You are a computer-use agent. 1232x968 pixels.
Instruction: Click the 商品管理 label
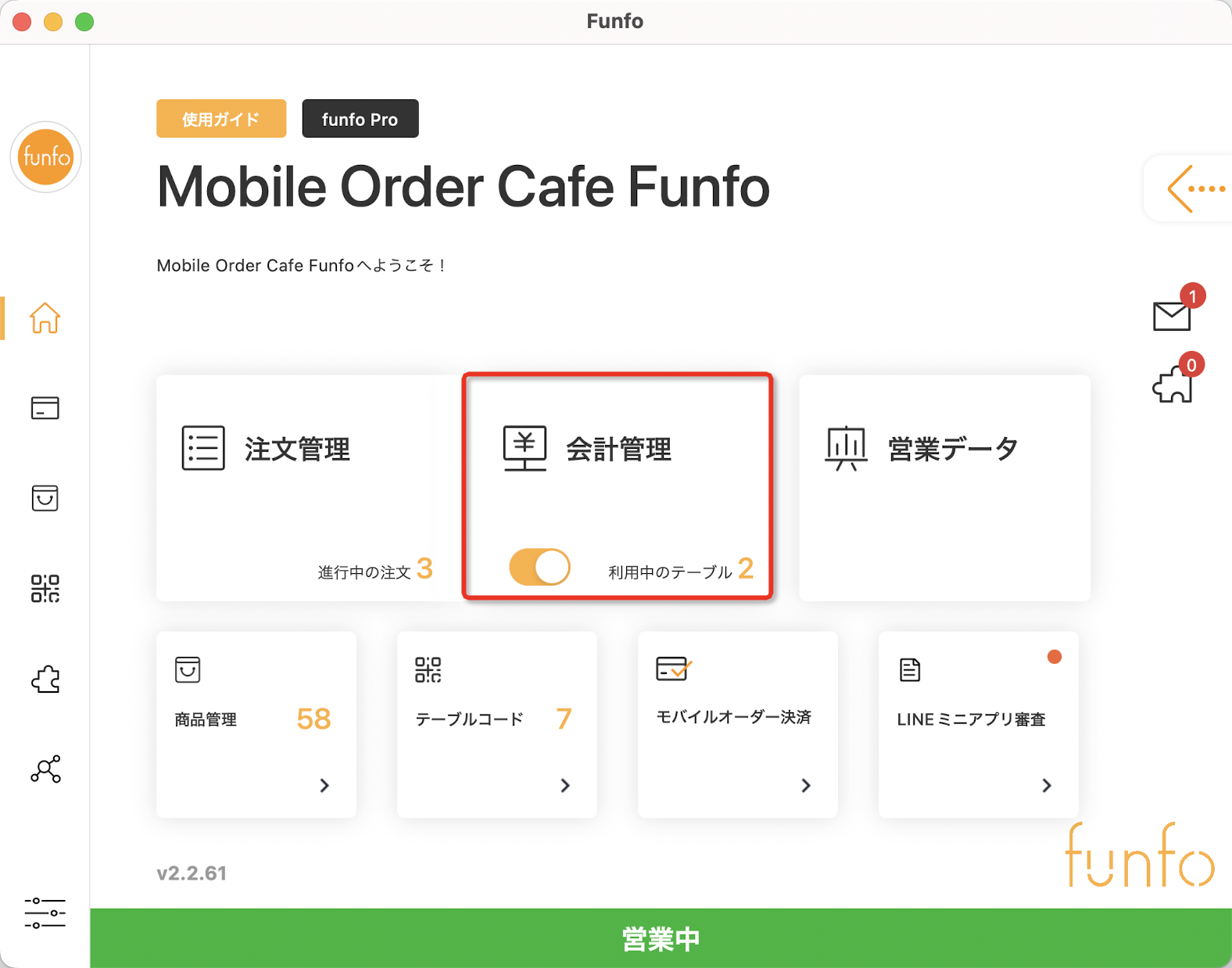(x=206, y=719)
